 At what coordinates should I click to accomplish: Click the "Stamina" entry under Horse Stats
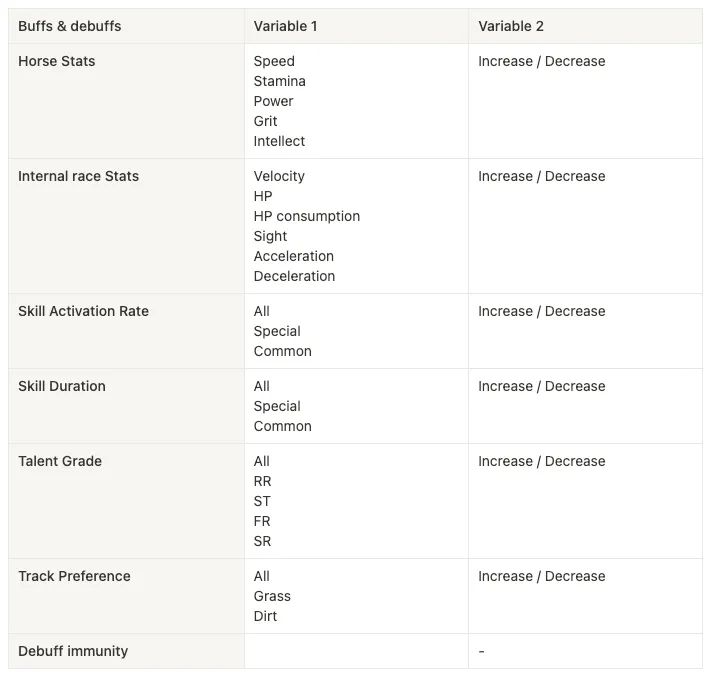pyautogui.click(x=280, y=81)
